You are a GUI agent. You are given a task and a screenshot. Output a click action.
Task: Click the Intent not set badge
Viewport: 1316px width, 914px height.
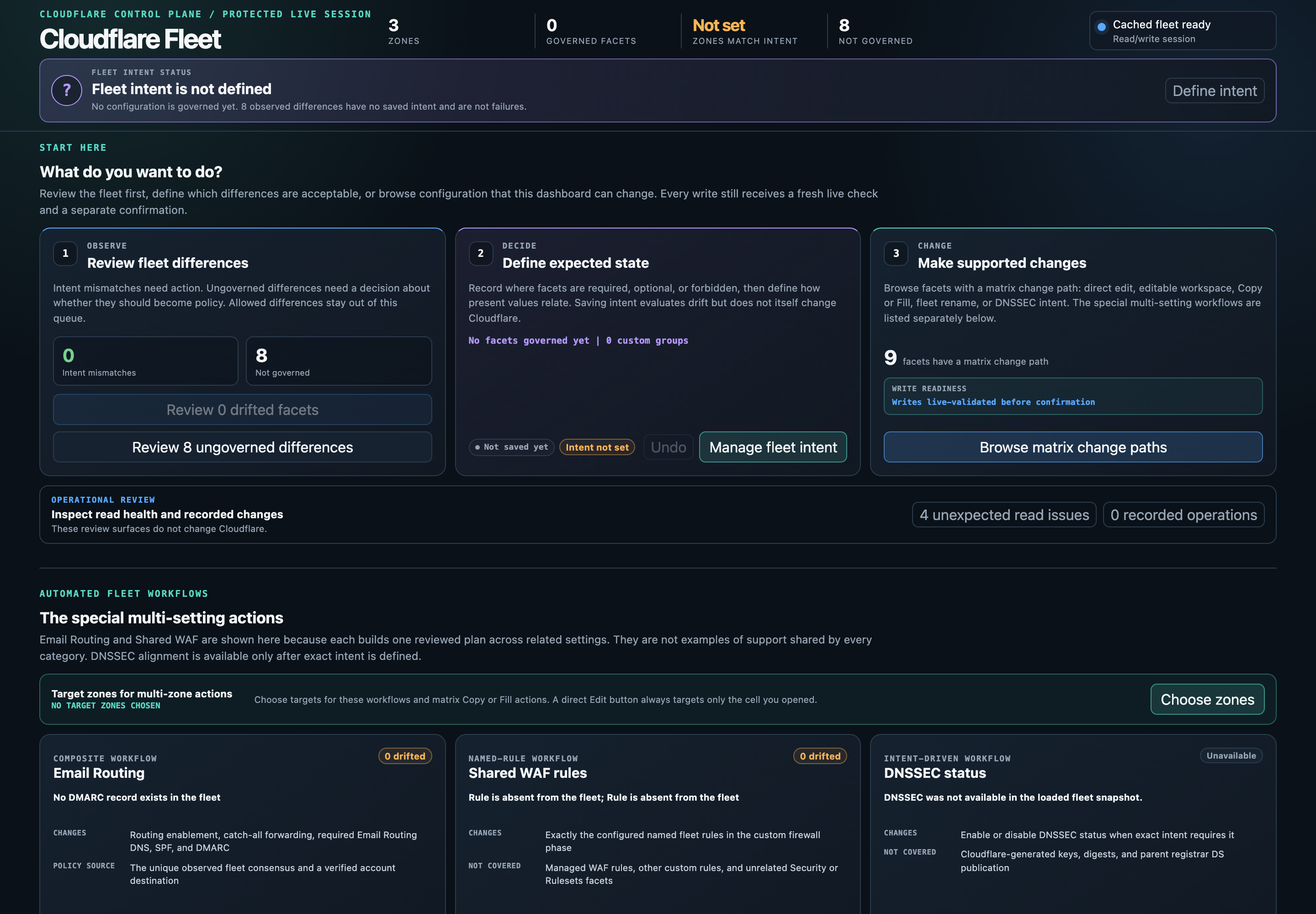click(x=597, y=447)
